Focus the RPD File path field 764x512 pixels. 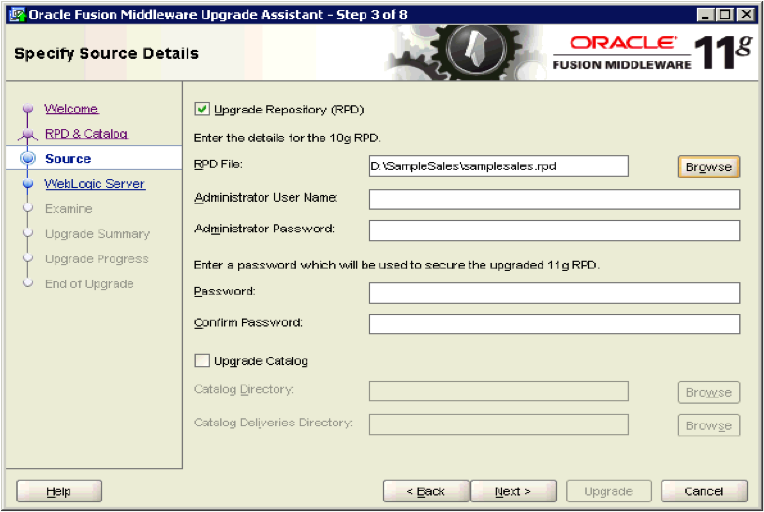point(498,166)
